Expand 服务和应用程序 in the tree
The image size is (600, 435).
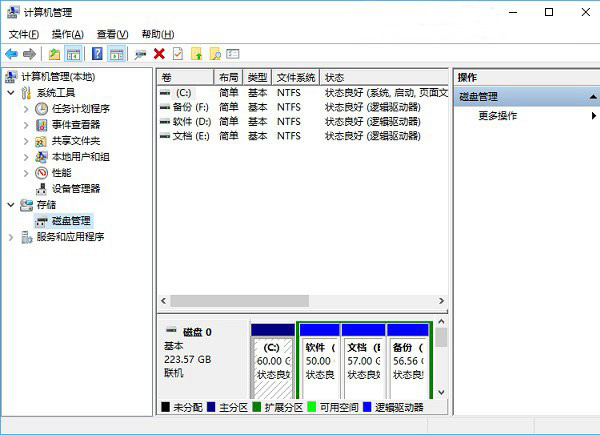pyautogui.click(x=11, y=237)
